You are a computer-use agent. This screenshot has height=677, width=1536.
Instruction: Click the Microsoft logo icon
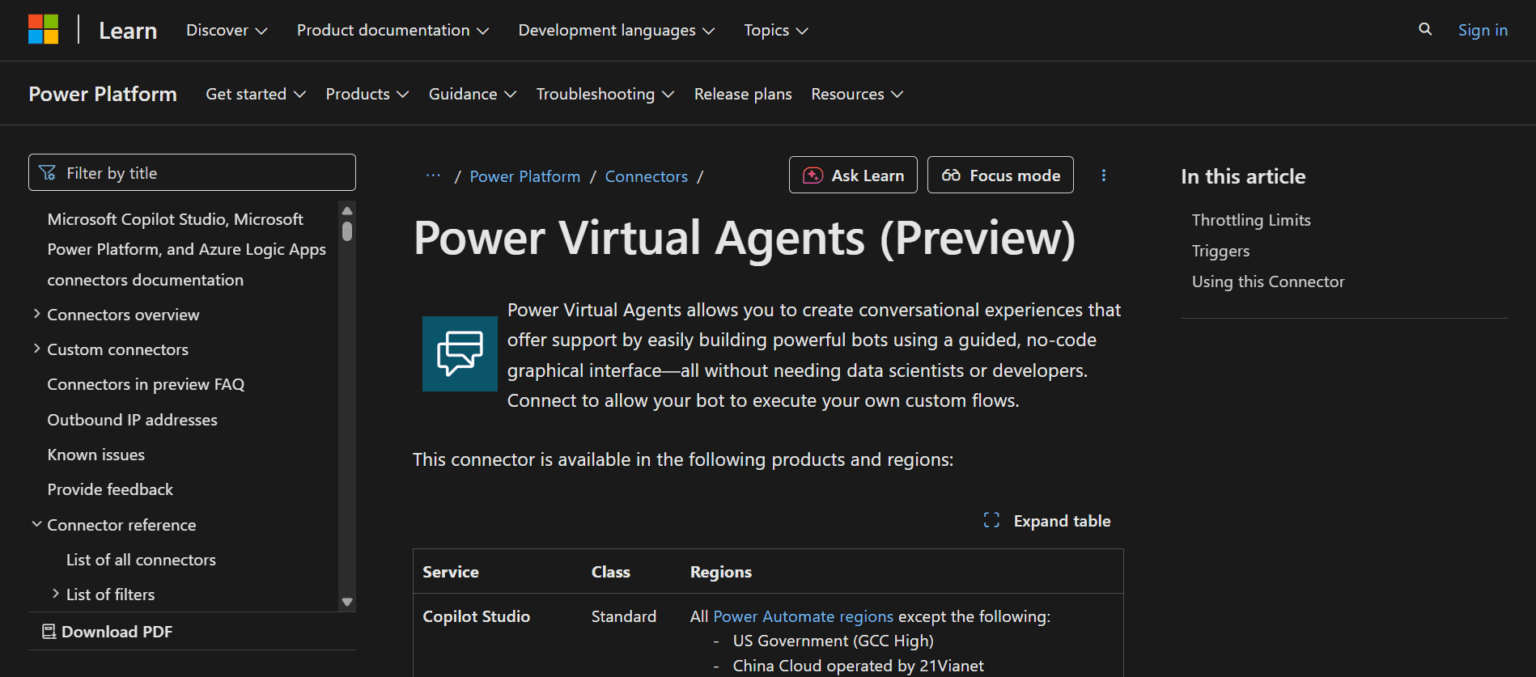43,29
